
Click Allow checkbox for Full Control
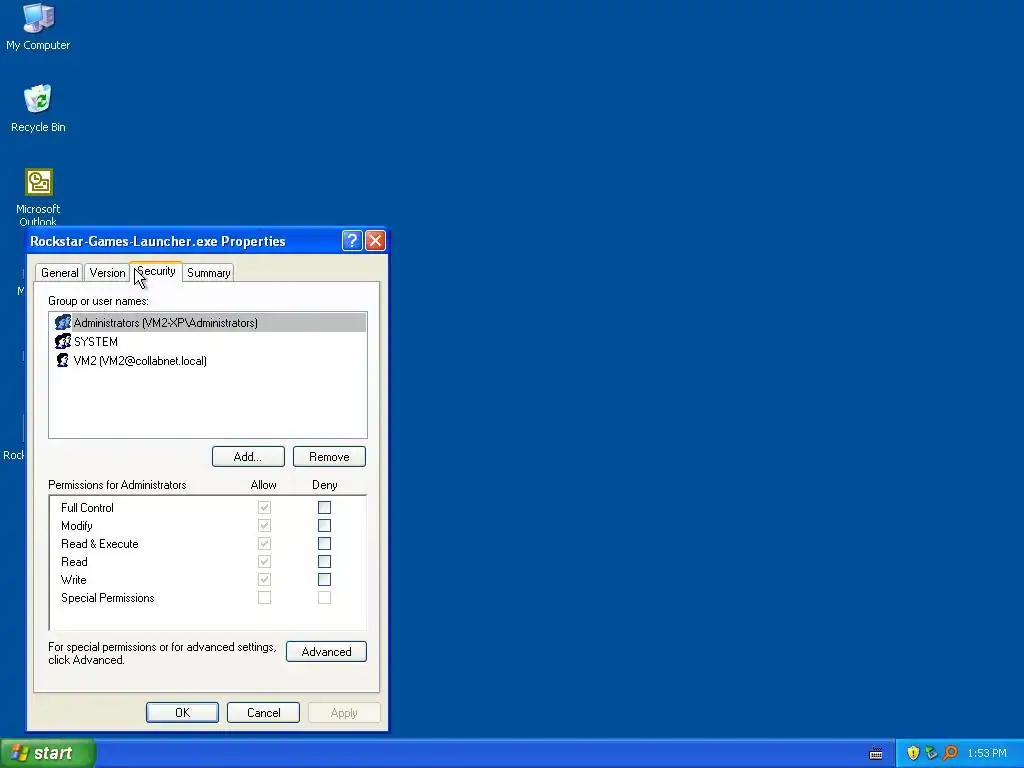264,507
